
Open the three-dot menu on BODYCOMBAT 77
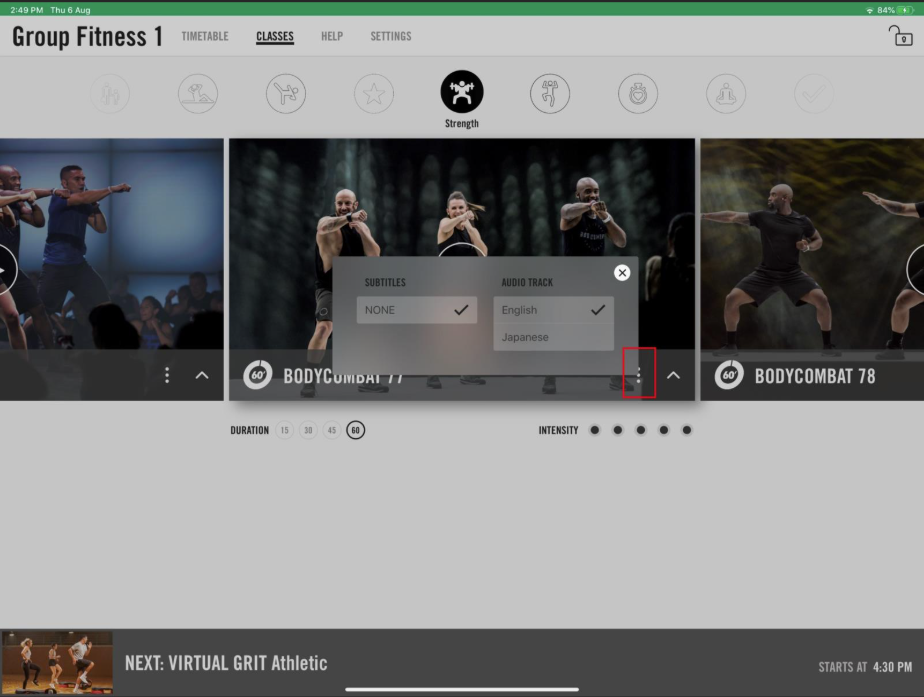[639, 375]
